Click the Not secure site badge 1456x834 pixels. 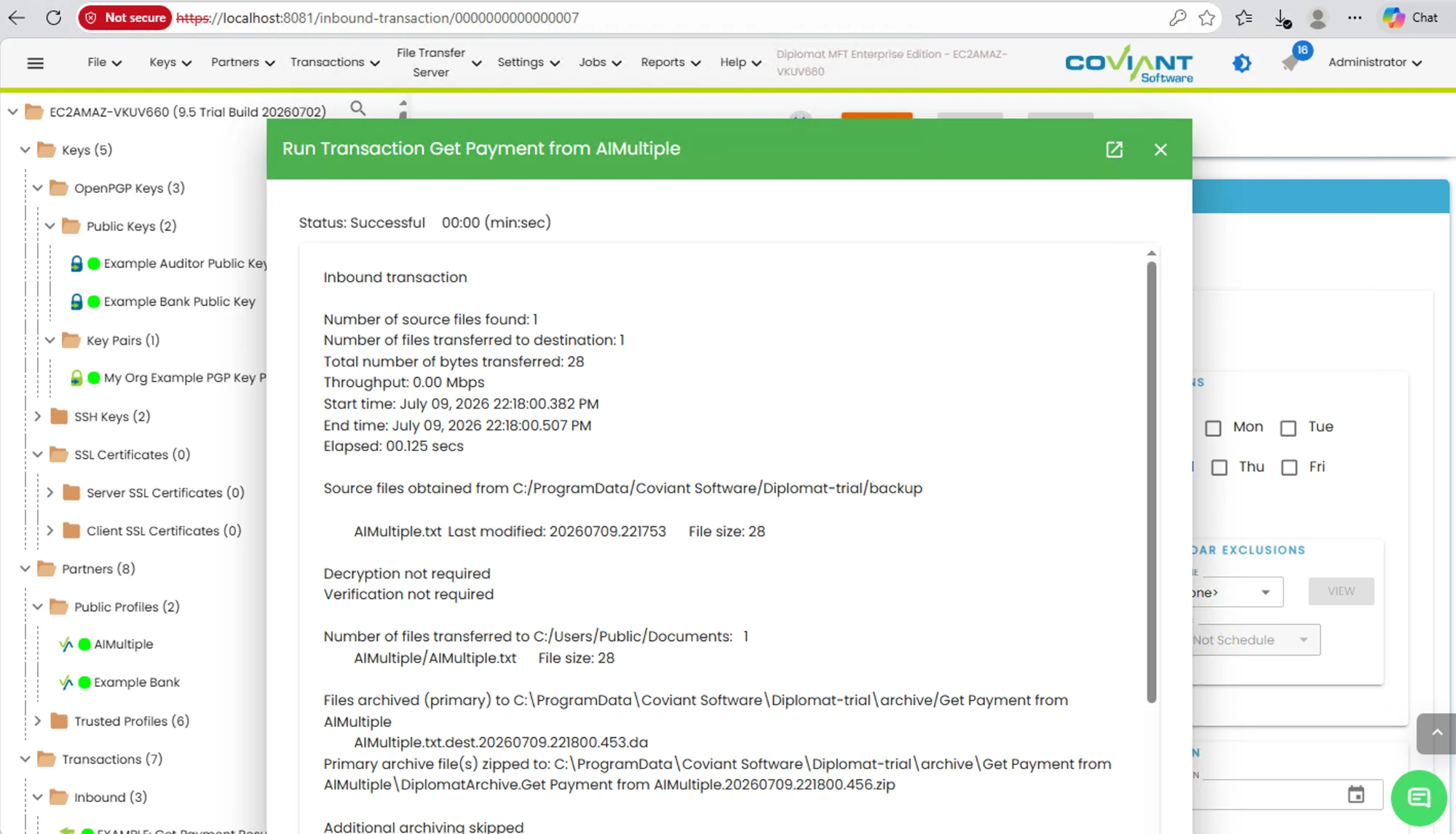point(125,17)
